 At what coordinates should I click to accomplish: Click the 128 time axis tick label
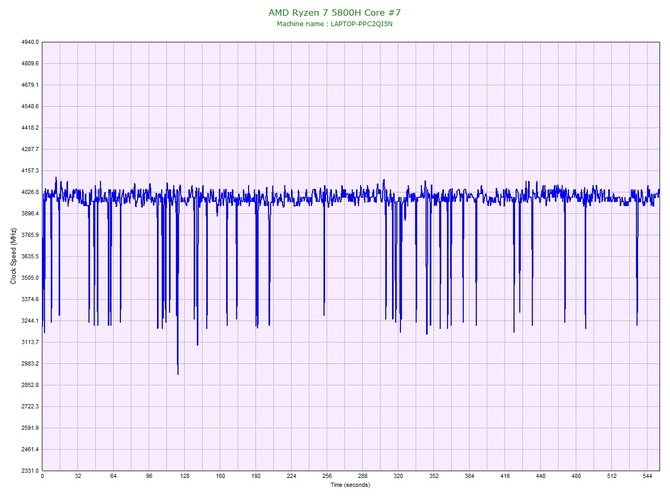pyautogui.click(x=185, y=476)
